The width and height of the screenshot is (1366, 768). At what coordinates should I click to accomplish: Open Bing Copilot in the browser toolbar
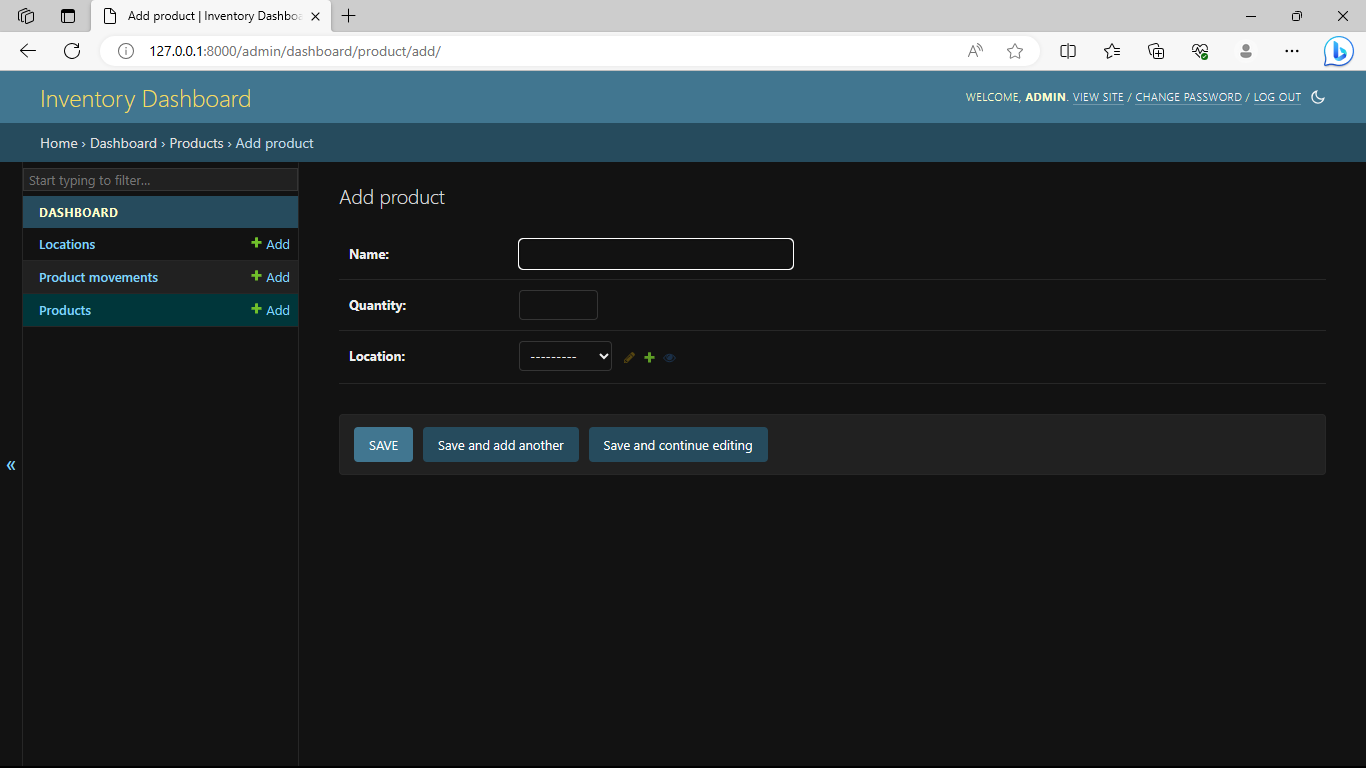pyautogui.click(x=1338, y=51)
